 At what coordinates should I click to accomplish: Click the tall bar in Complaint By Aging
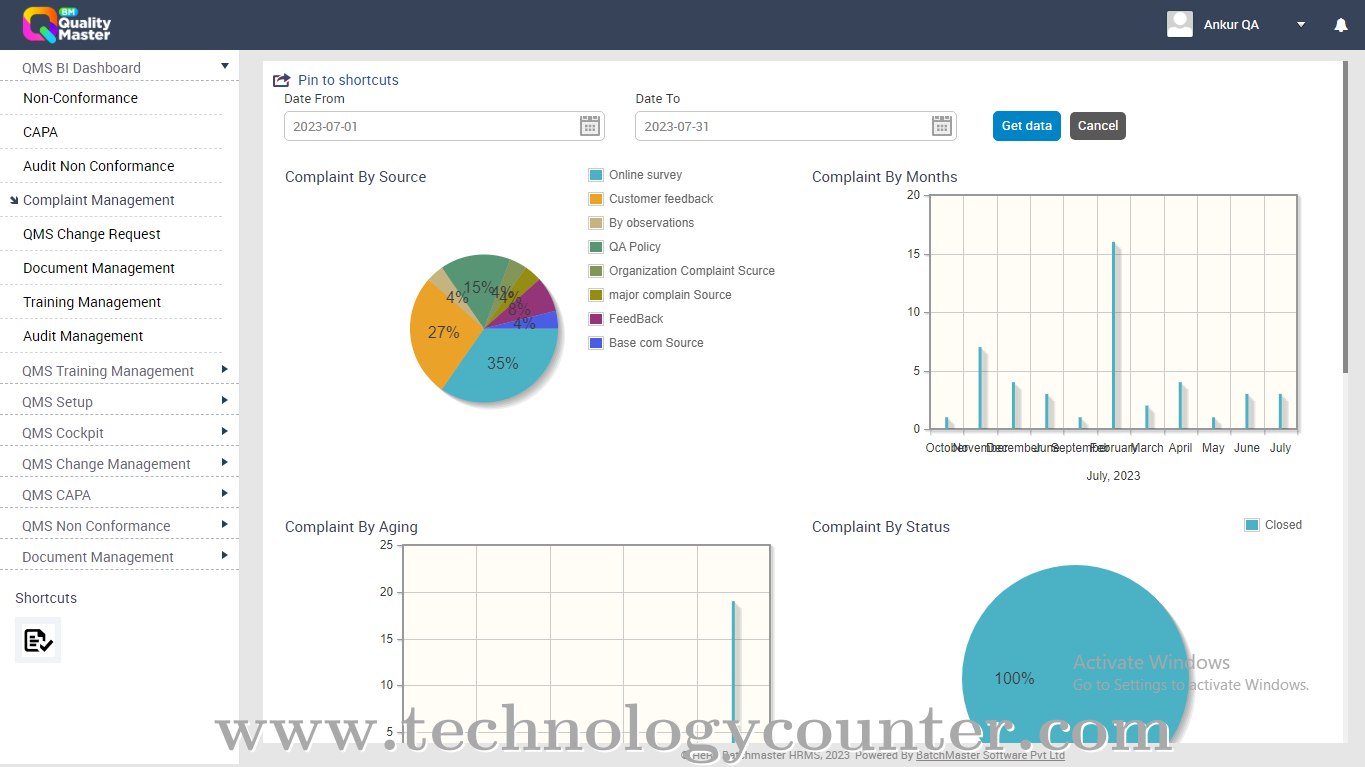point(733,670)
